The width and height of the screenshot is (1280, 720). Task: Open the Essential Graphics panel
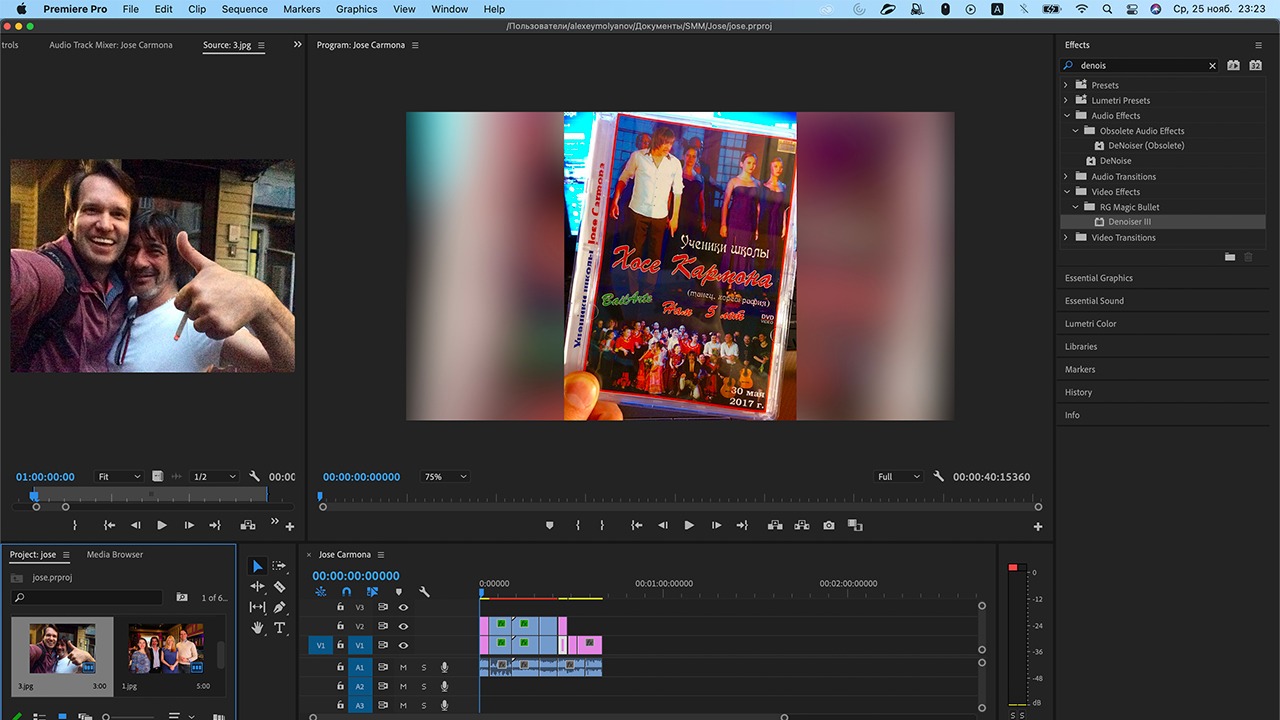(x=1098, y=278)
